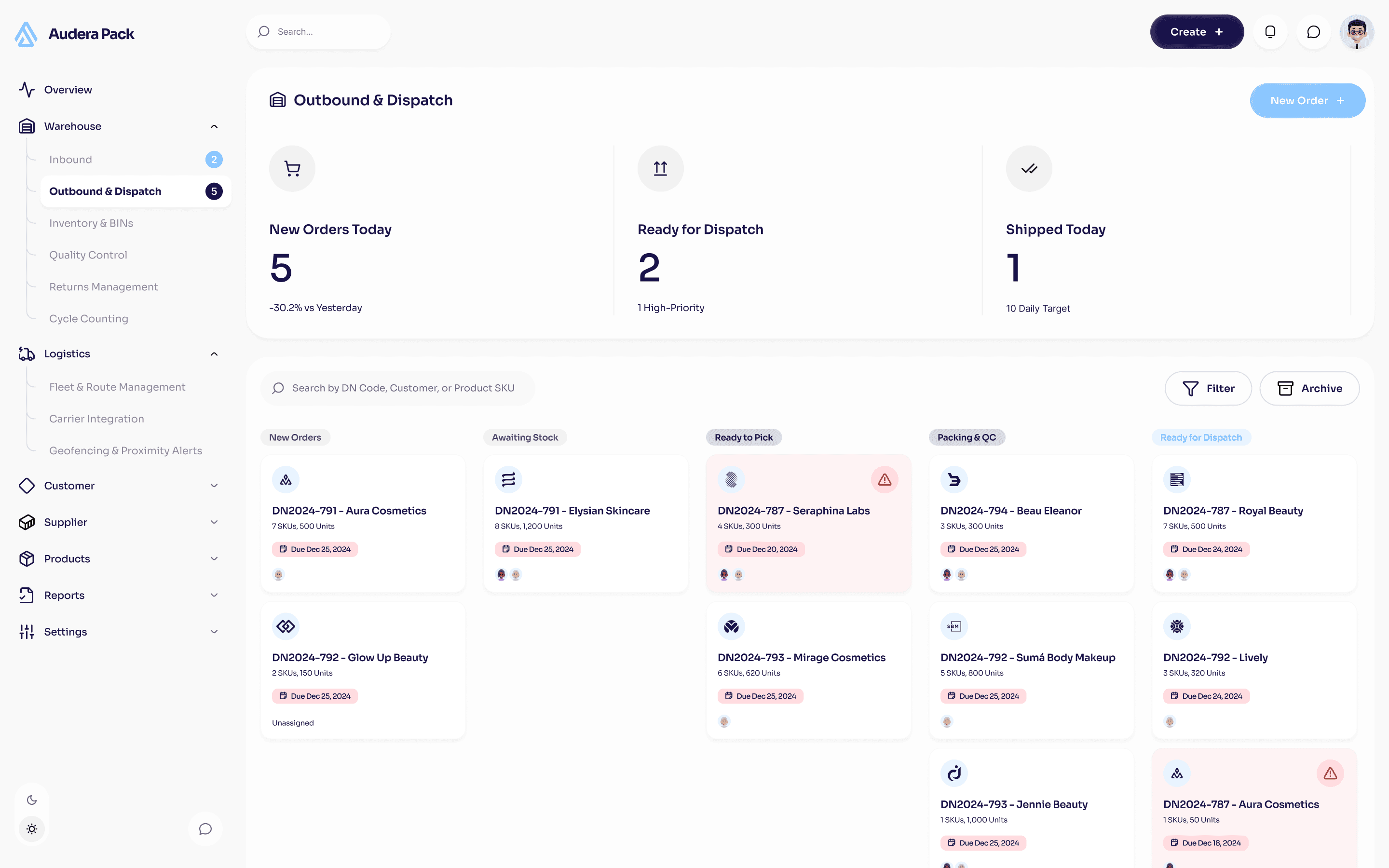Focus the top Search field
Image resolution: width=1389 pixels, height=868 pixels.
click(318, 31)
